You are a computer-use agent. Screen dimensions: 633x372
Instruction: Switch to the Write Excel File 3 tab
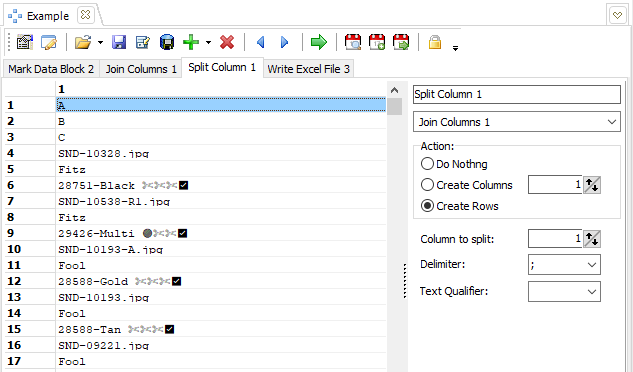coord(308,69)
